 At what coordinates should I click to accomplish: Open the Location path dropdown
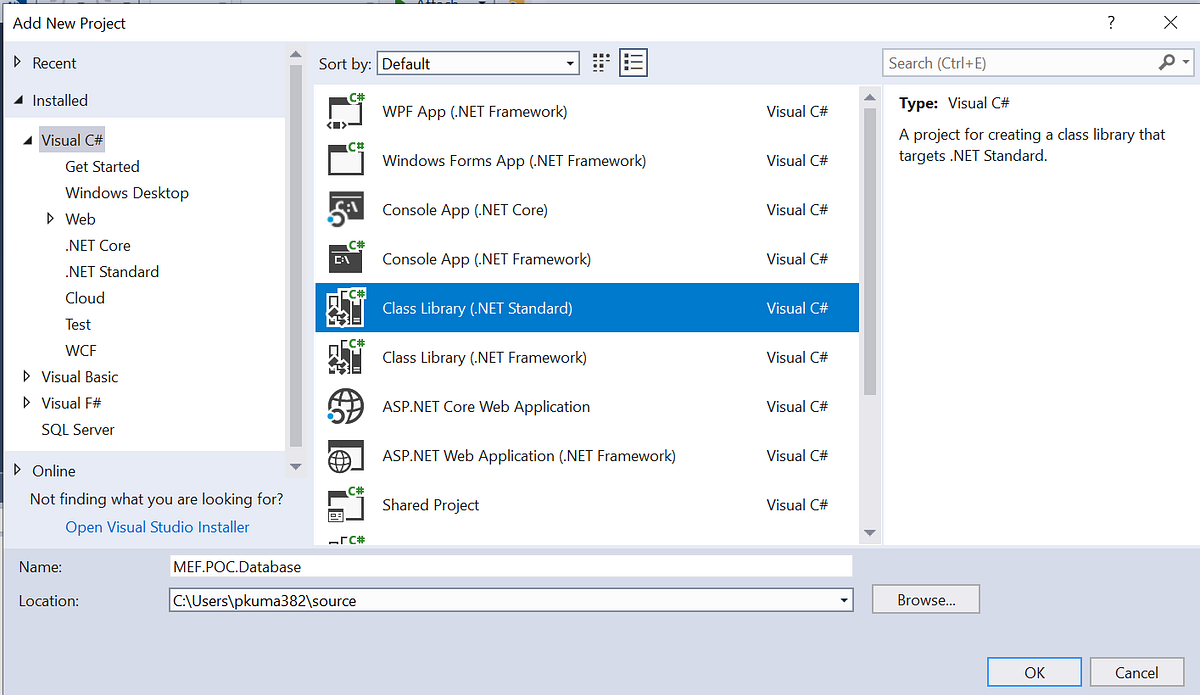845,600
